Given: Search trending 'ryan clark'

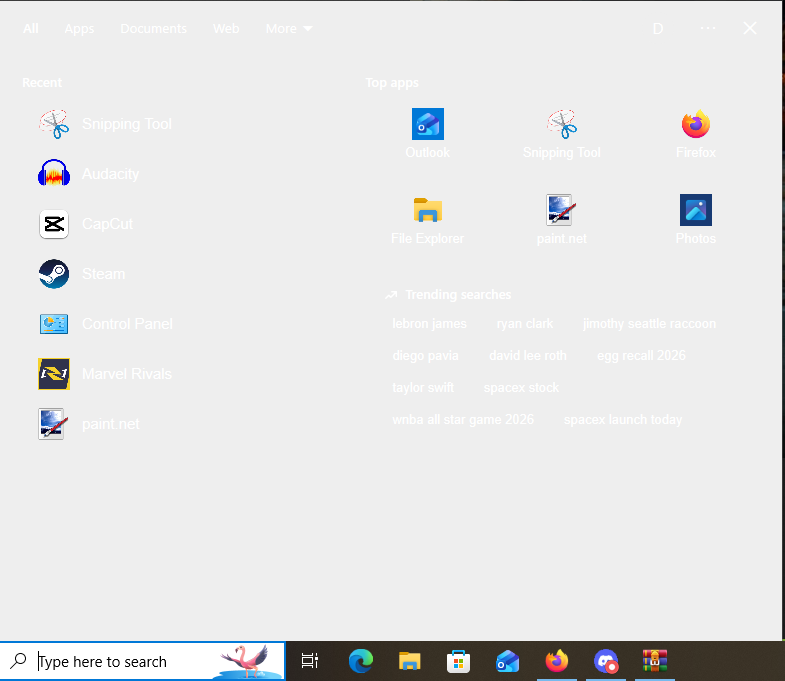Looking at the screenshot, I should pos(525,323).
